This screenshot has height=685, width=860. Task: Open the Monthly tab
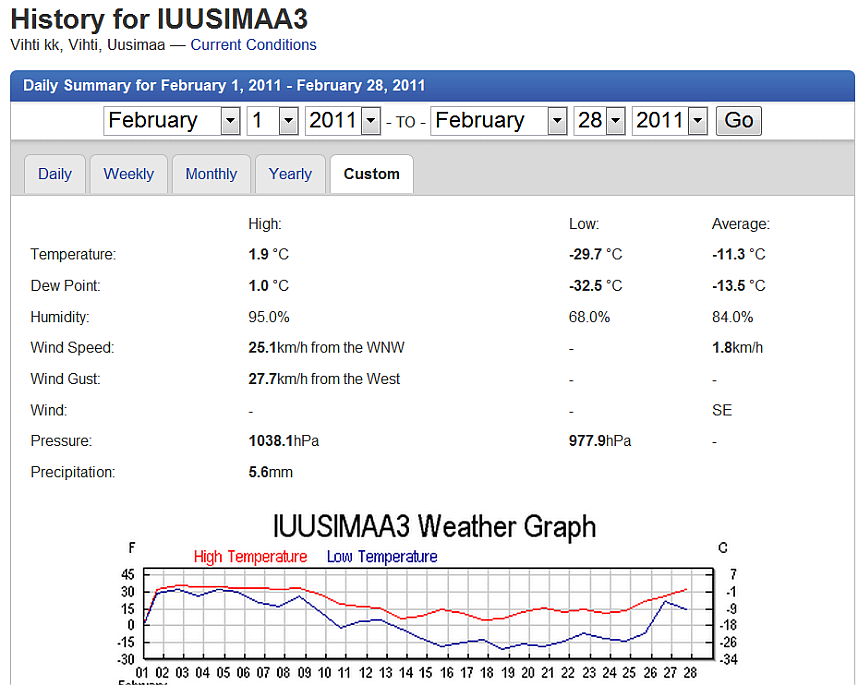(211, 174)
